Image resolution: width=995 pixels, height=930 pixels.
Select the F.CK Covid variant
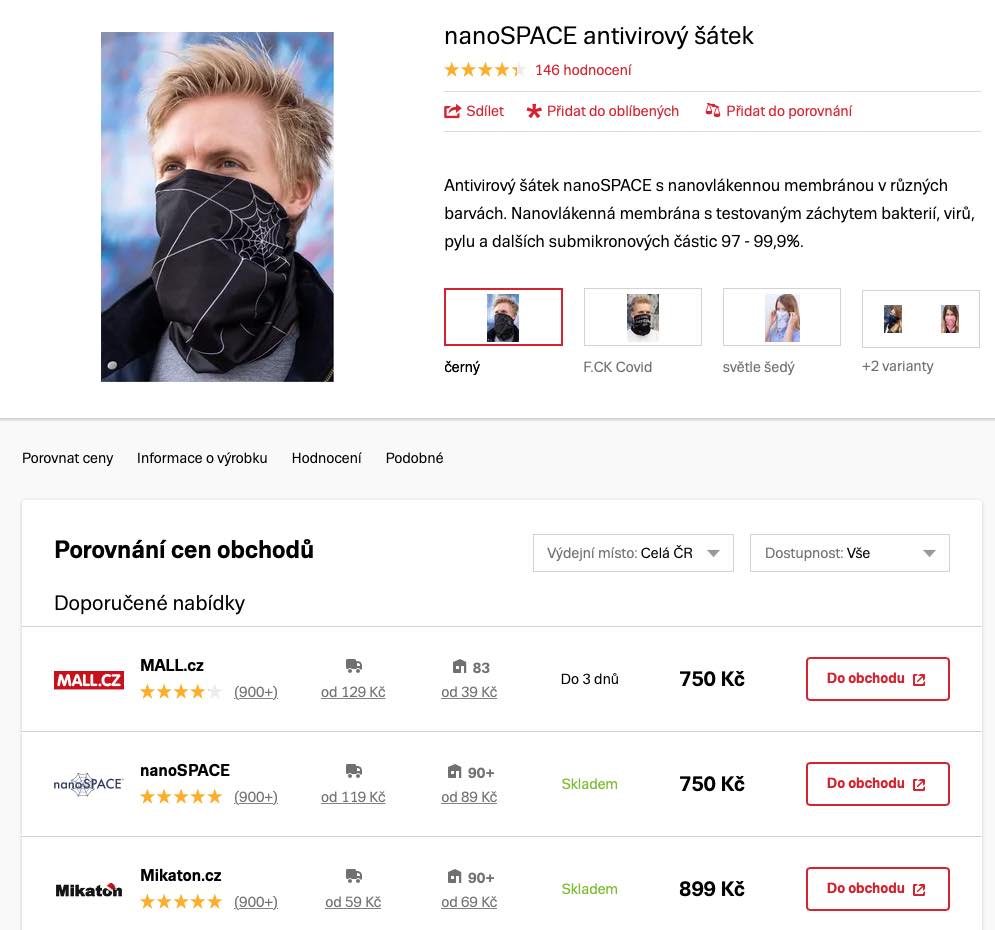[x=642, y=316]
